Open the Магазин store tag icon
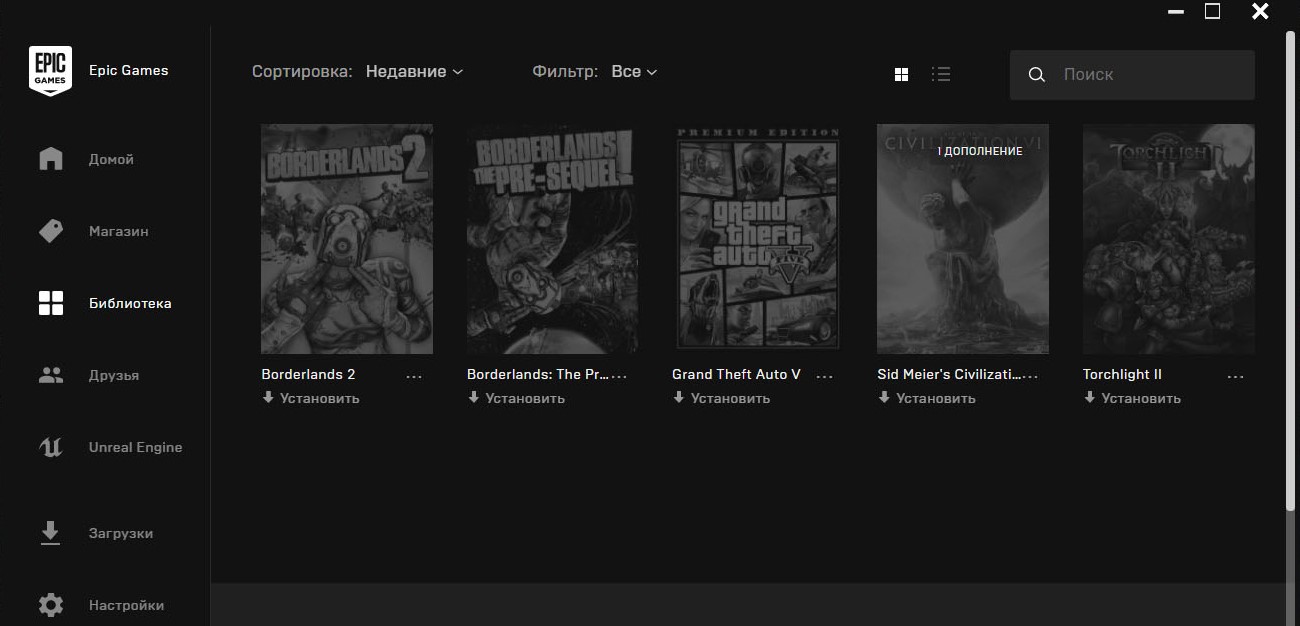This screenshot has height=626, width=1300. [x=50, y=231]
